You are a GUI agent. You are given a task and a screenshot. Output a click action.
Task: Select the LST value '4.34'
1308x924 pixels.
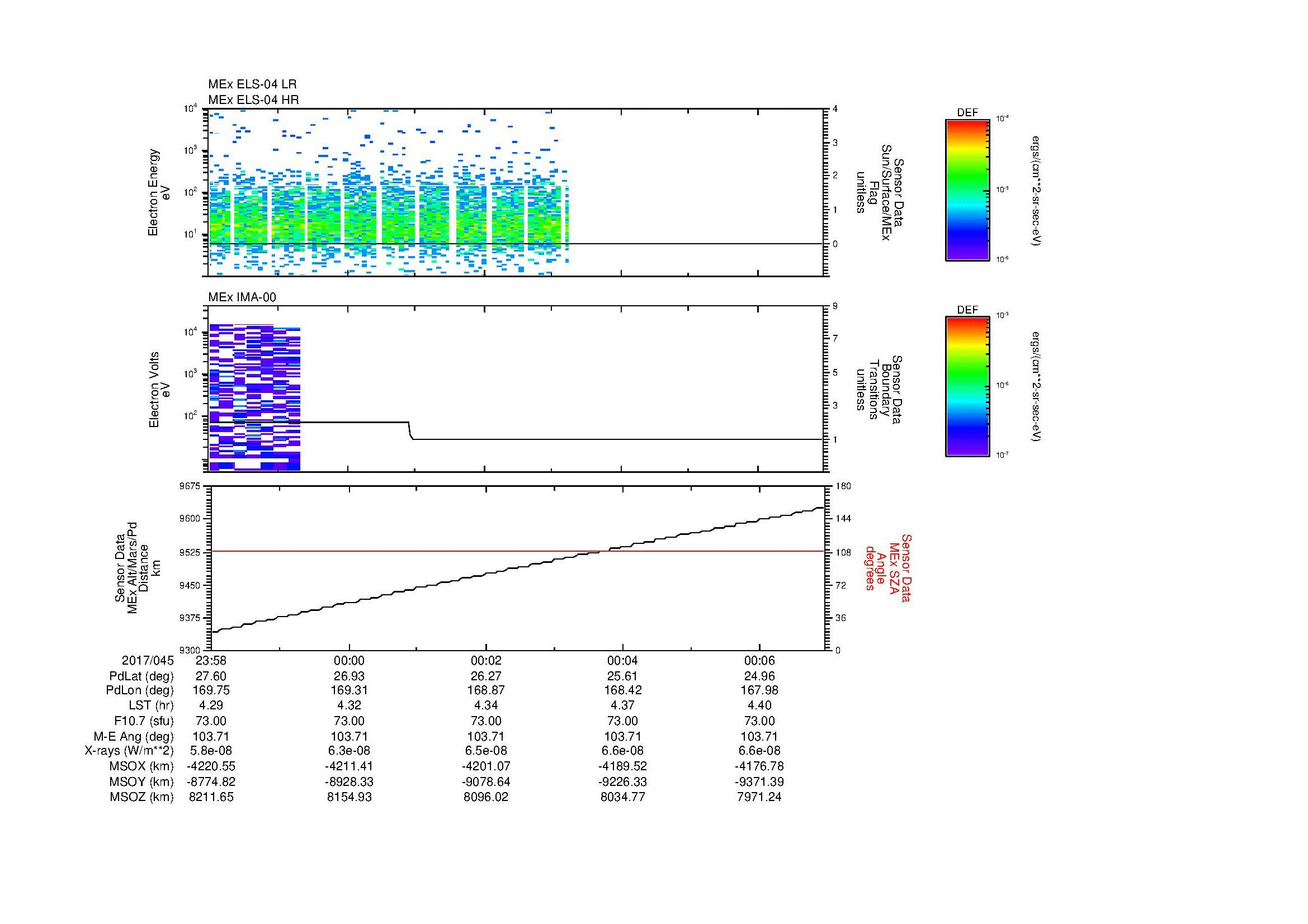pyautogui.click(x=486, y=706)
